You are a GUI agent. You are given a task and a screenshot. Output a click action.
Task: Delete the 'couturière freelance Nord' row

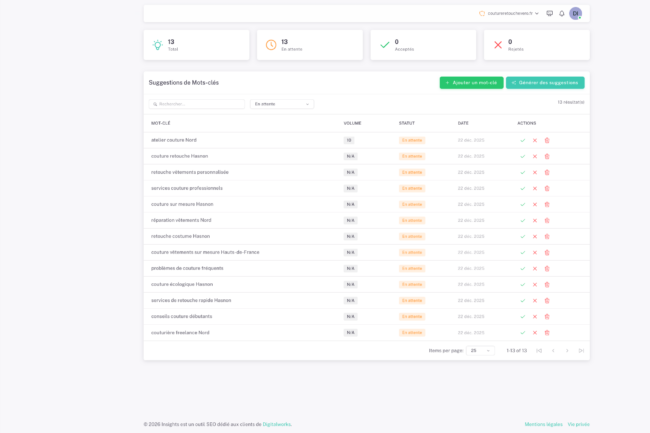click(x=547, y=332)
